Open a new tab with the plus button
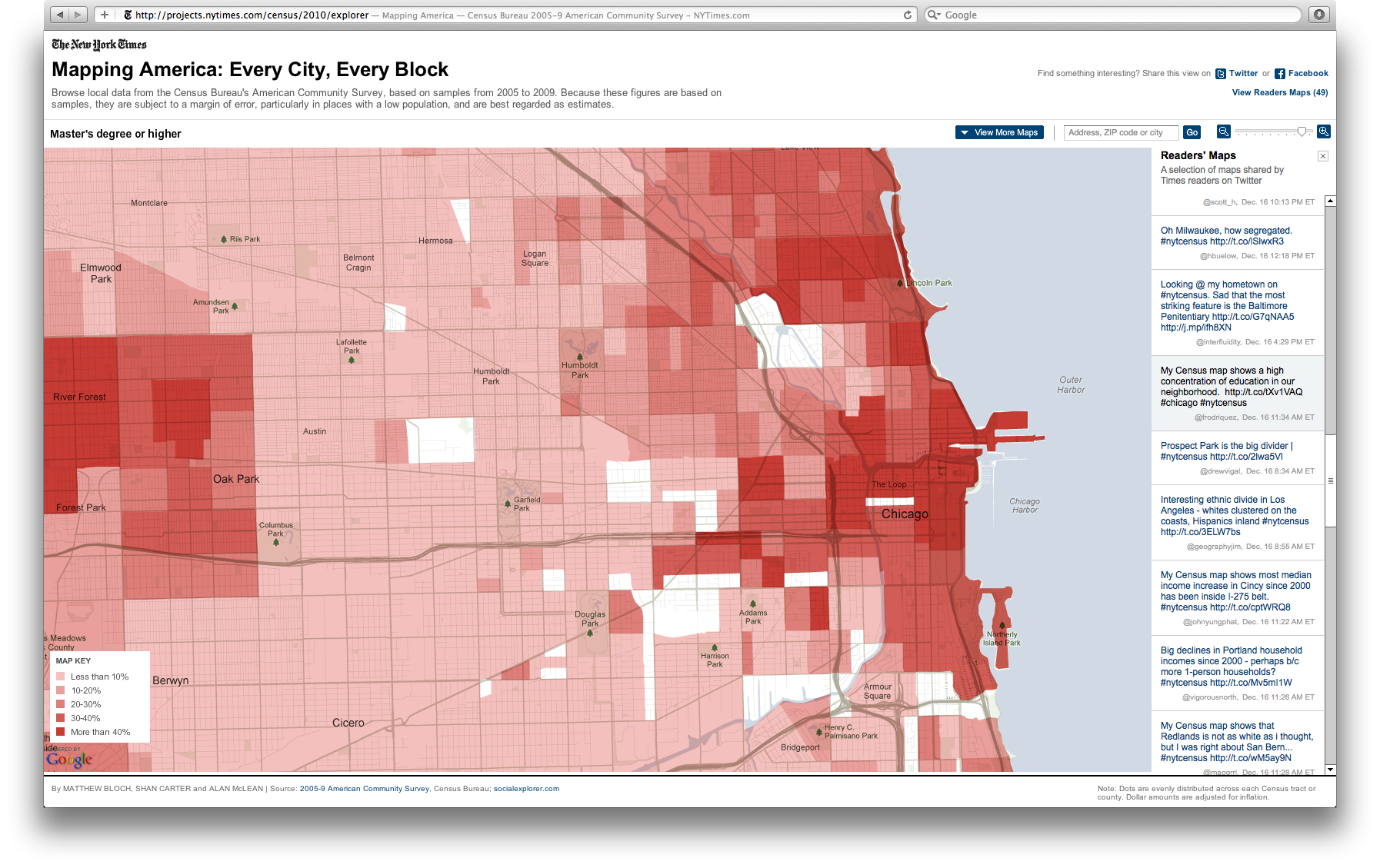 (x=103, y=14)
